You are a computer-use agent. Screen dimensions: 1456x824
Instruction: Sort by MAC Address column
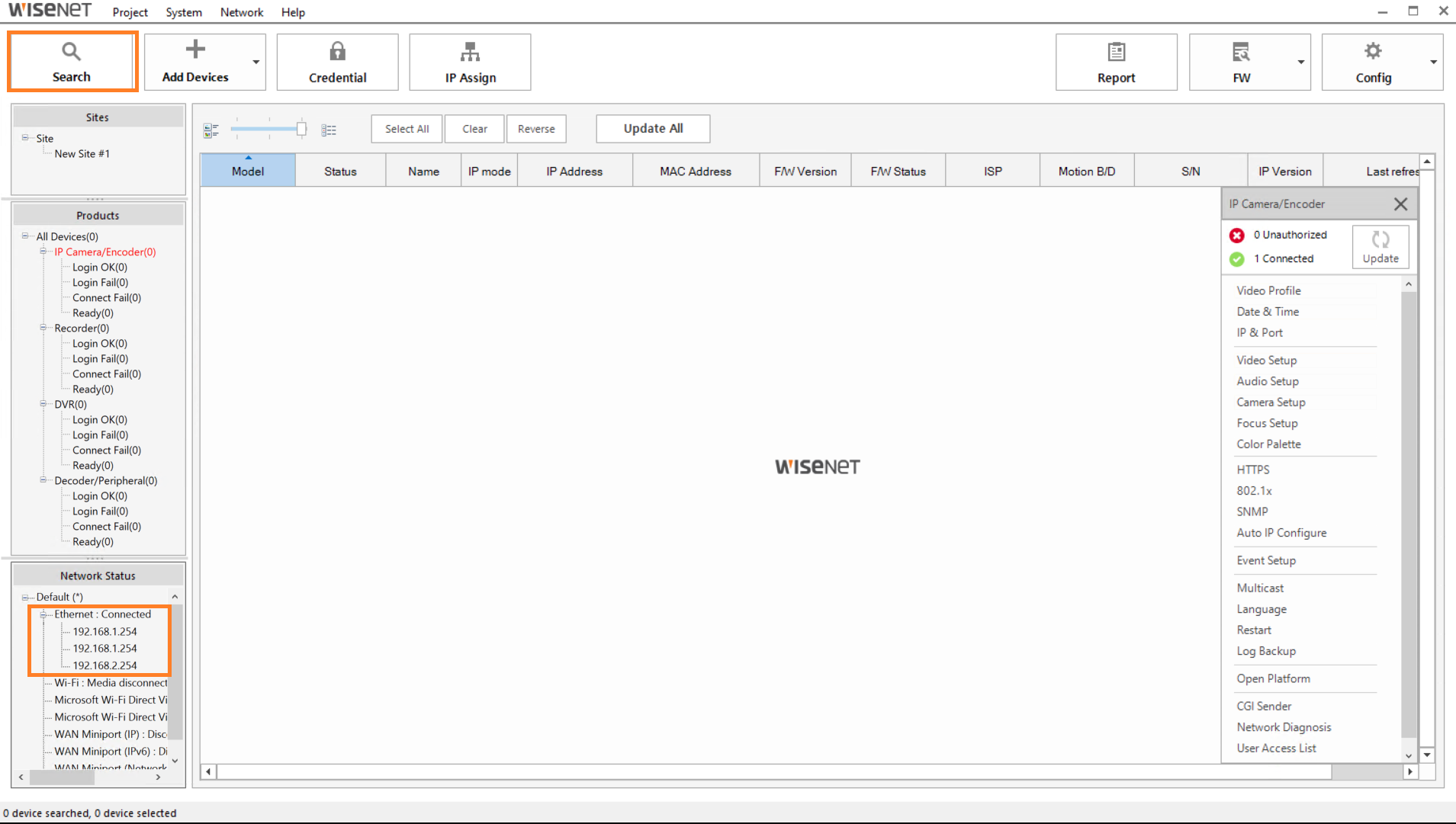tap(696, 171)
